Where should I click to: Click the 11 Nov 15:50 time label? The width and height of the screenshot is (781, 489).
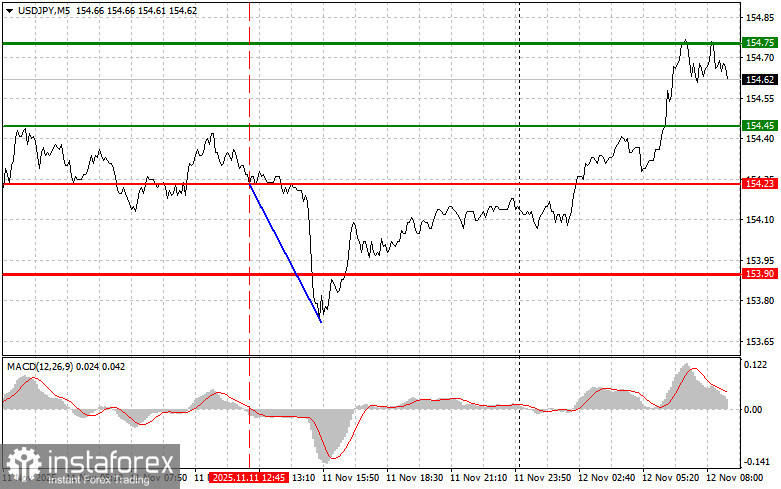(x=351, y=478)
